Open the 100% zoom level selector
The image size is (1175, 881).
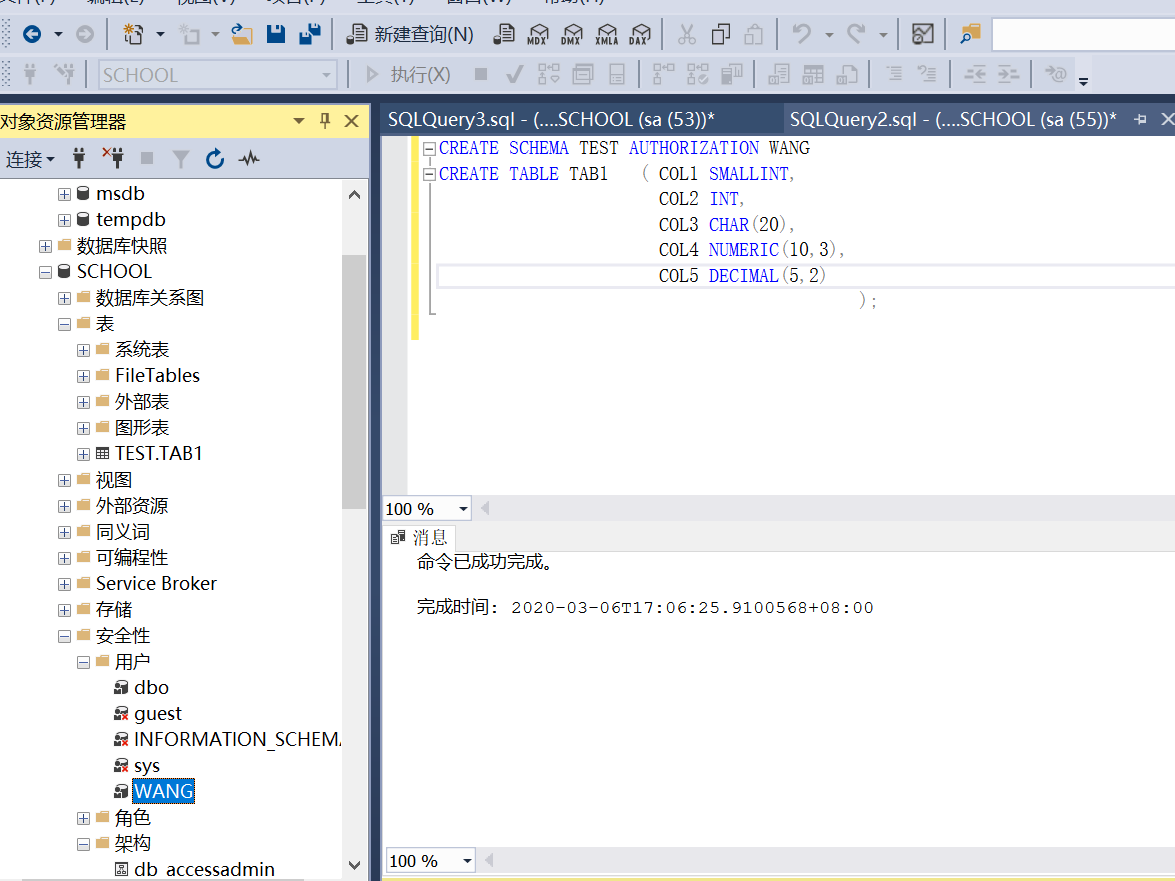coord(425,508)
